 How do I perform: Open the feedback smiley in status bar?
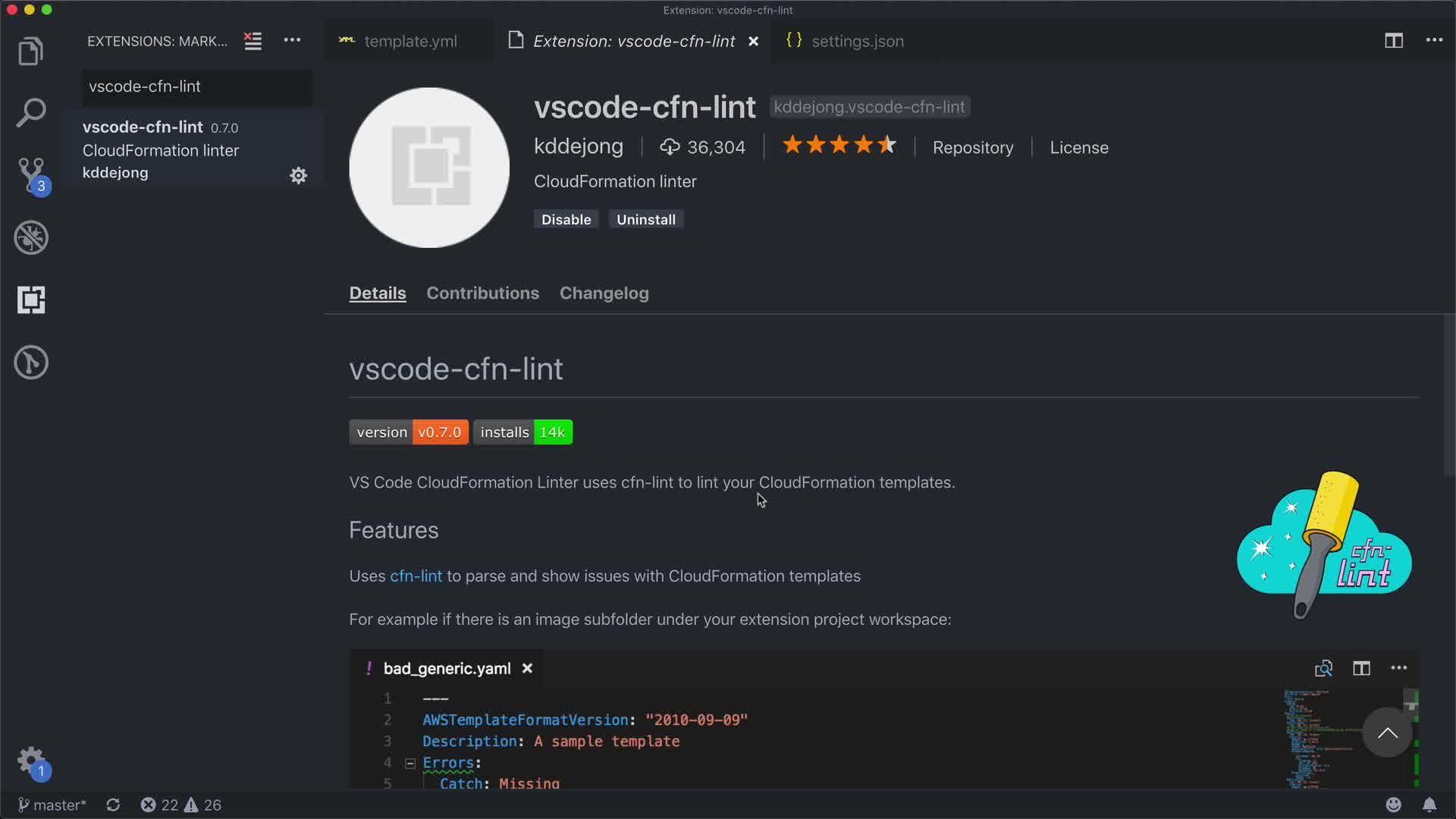pos(1393,805)
